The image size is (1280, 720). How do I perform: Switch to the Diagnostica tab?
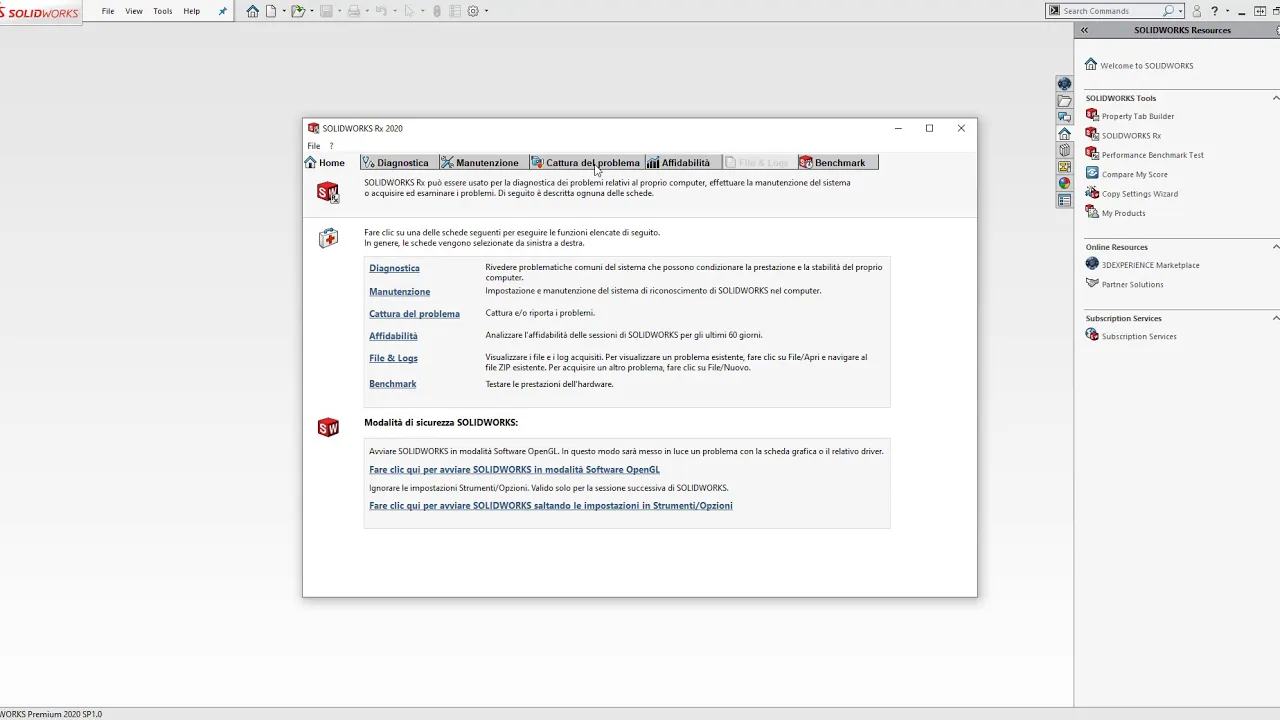pyautogui.click(x=399, y=163)
